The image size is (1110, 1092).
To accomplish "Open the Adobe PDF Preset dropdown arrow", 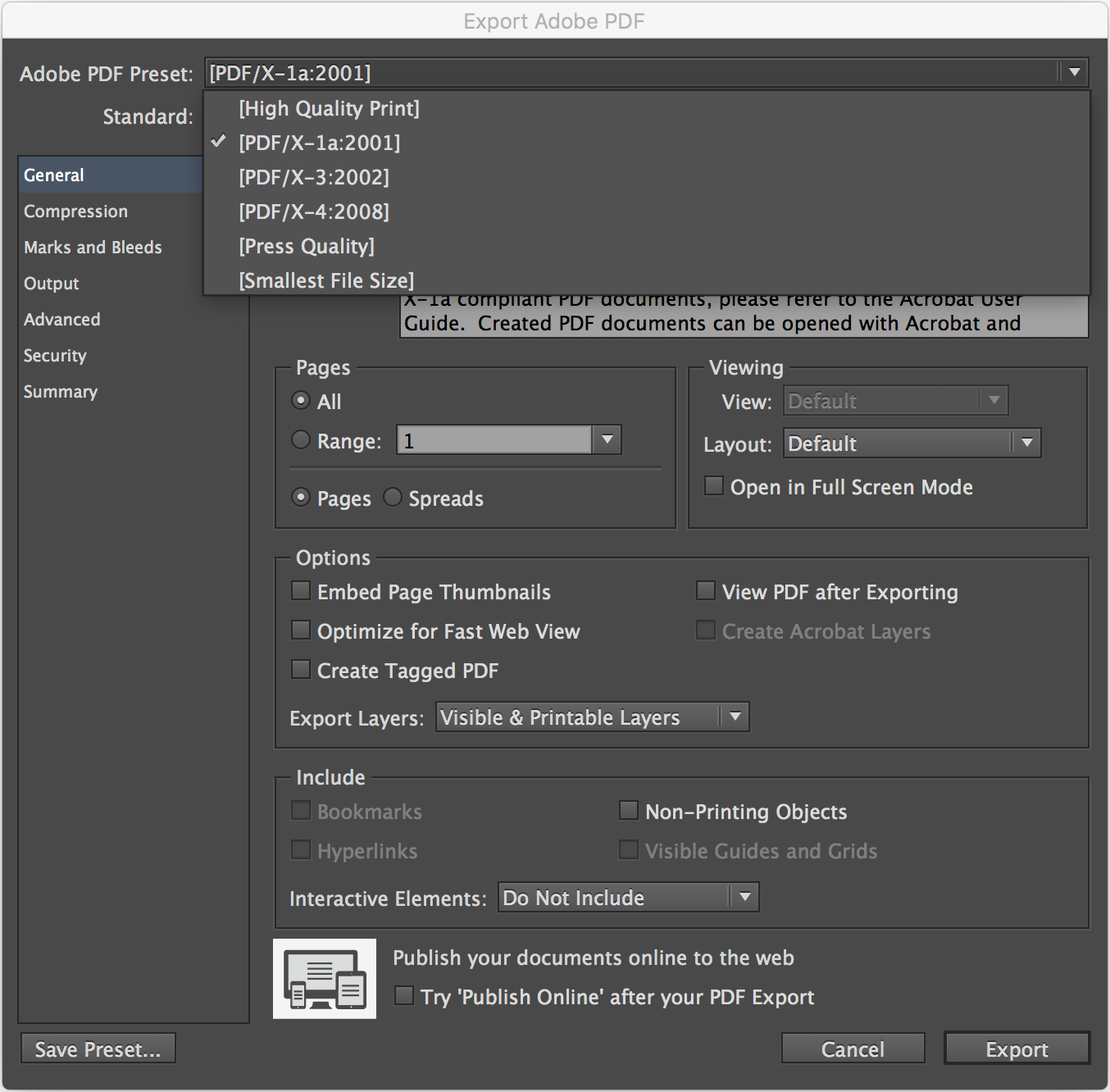I will point(1074,73).
